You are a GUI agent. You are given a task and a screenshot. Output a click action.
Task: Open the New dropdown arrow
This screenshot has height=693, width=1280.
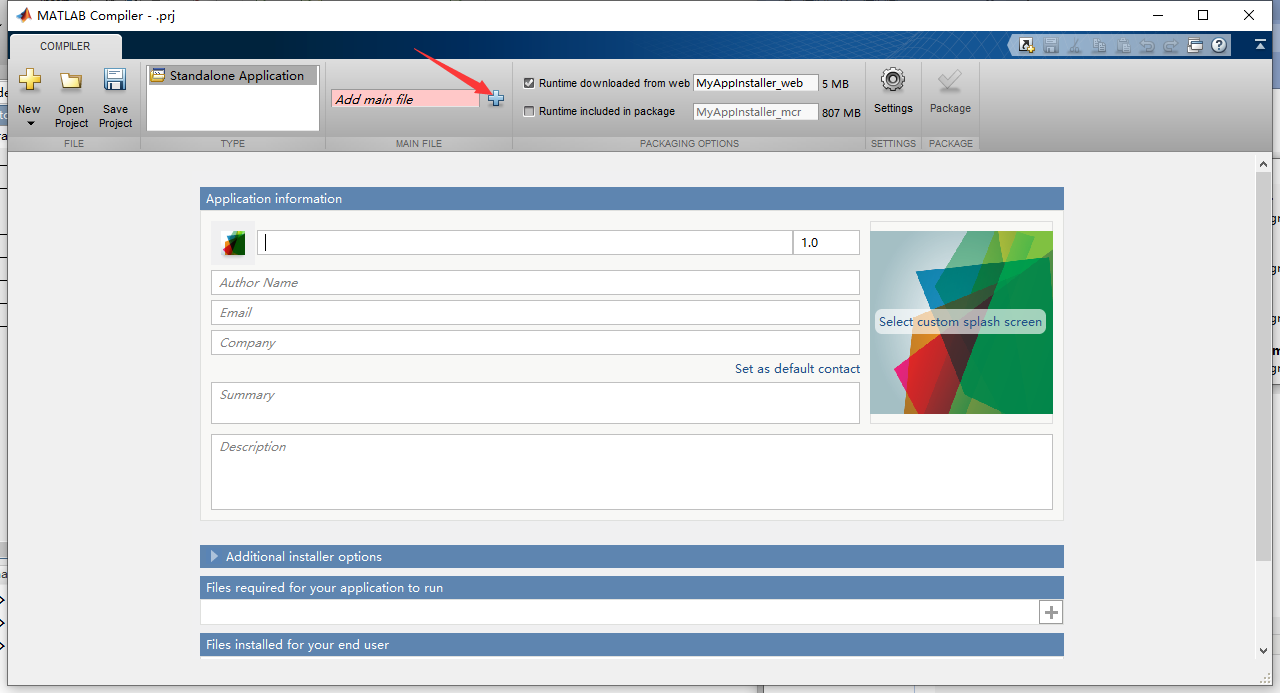click(30, 123)
